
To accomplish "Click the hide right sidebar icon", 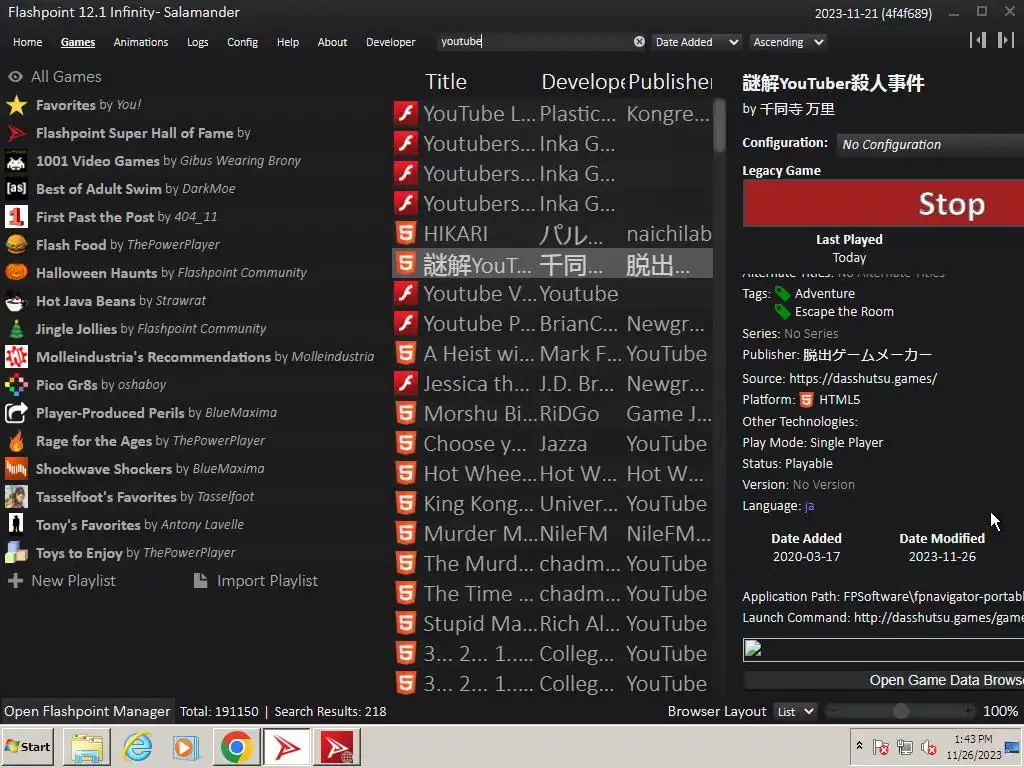I will (x=1006, y=40).
